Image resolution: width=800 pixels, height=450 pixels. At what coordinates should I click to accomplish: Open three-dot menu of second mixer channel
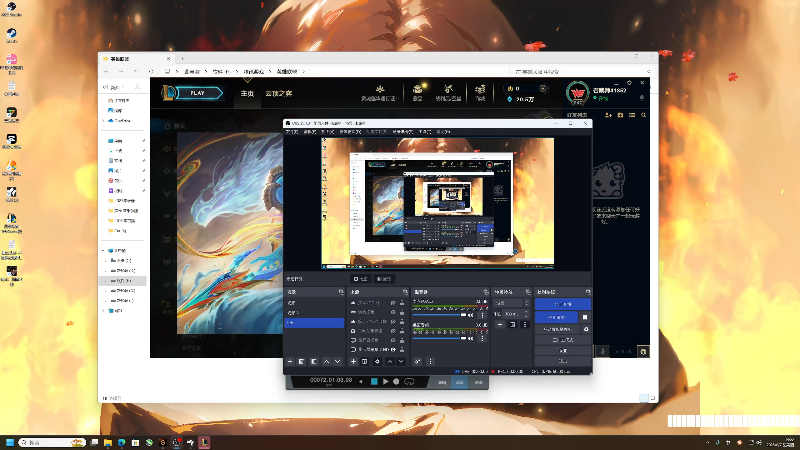[x=482, y=338]
